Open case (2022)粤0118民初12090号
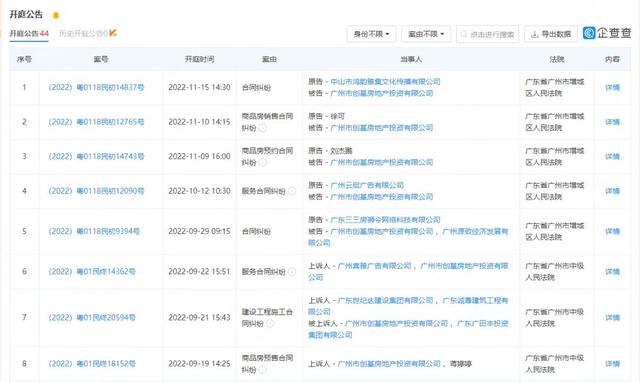The height and width of the screenshot is (382, 640). (96, 191)
